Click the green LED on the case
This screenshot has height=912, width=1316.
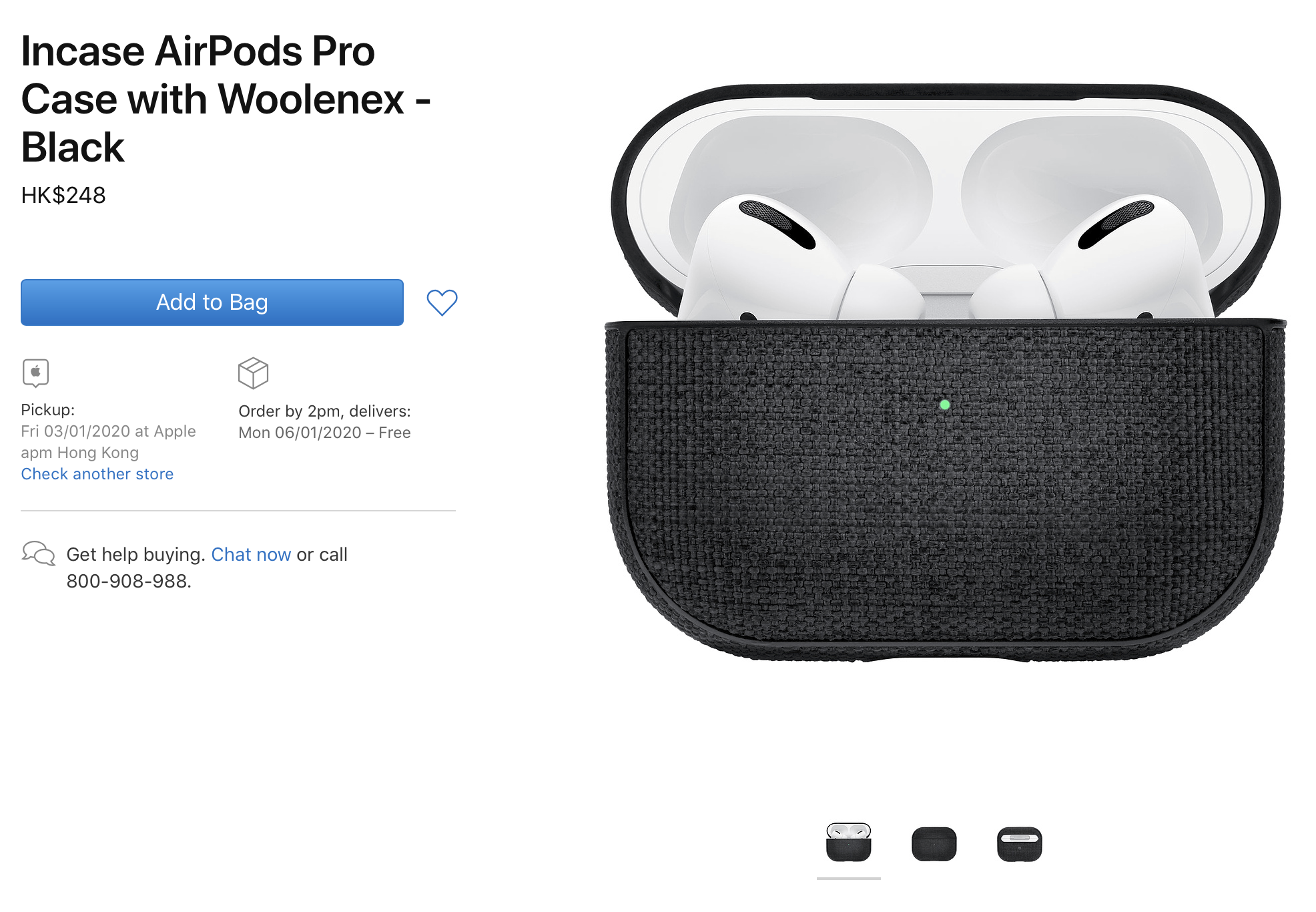point(945,405)
